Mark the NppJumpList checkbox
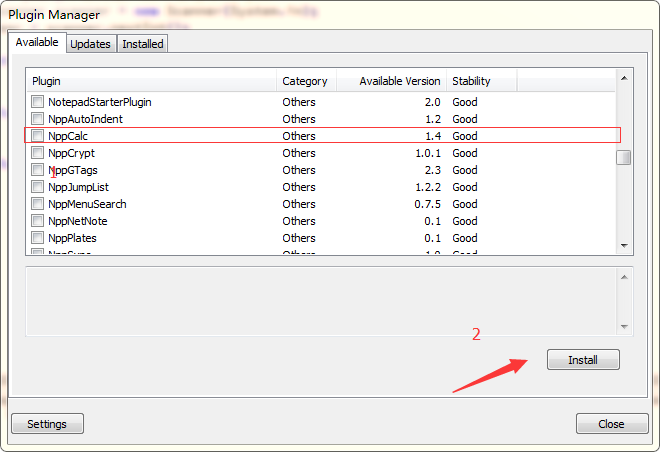This screenshot has width=660, height=452. 37,186
